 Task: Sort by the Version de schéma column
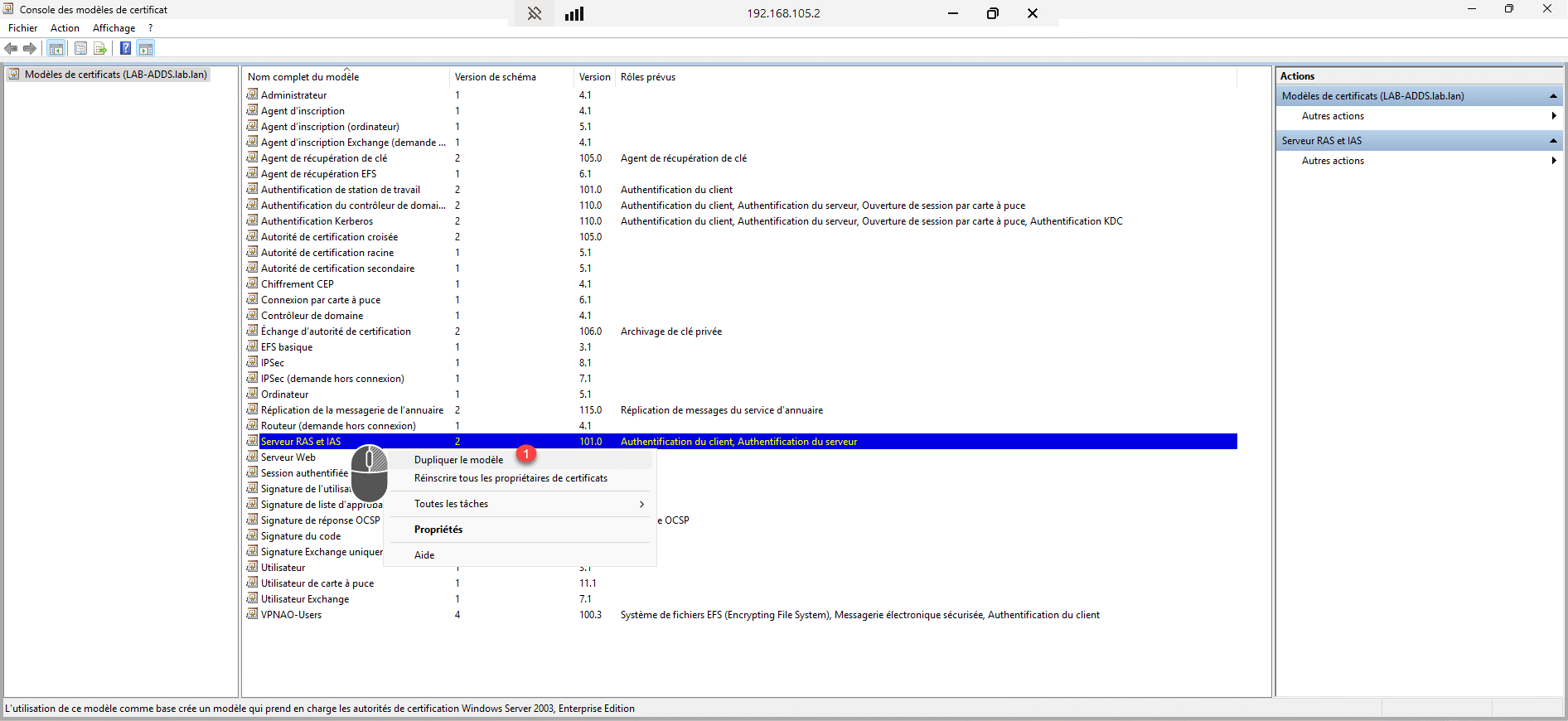(x=495, y=77)
